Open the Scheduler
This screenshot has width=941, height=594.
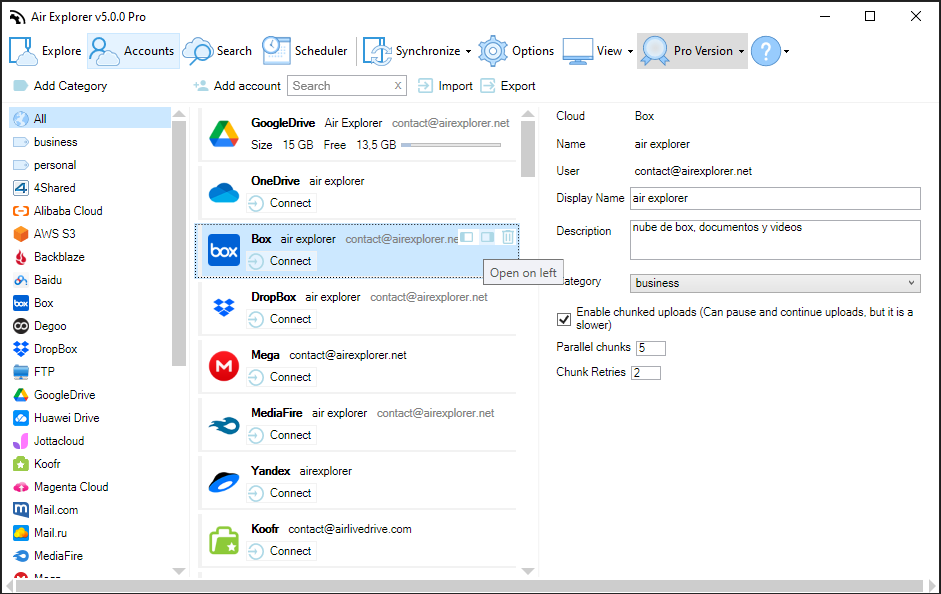click(x=305, y=51)
